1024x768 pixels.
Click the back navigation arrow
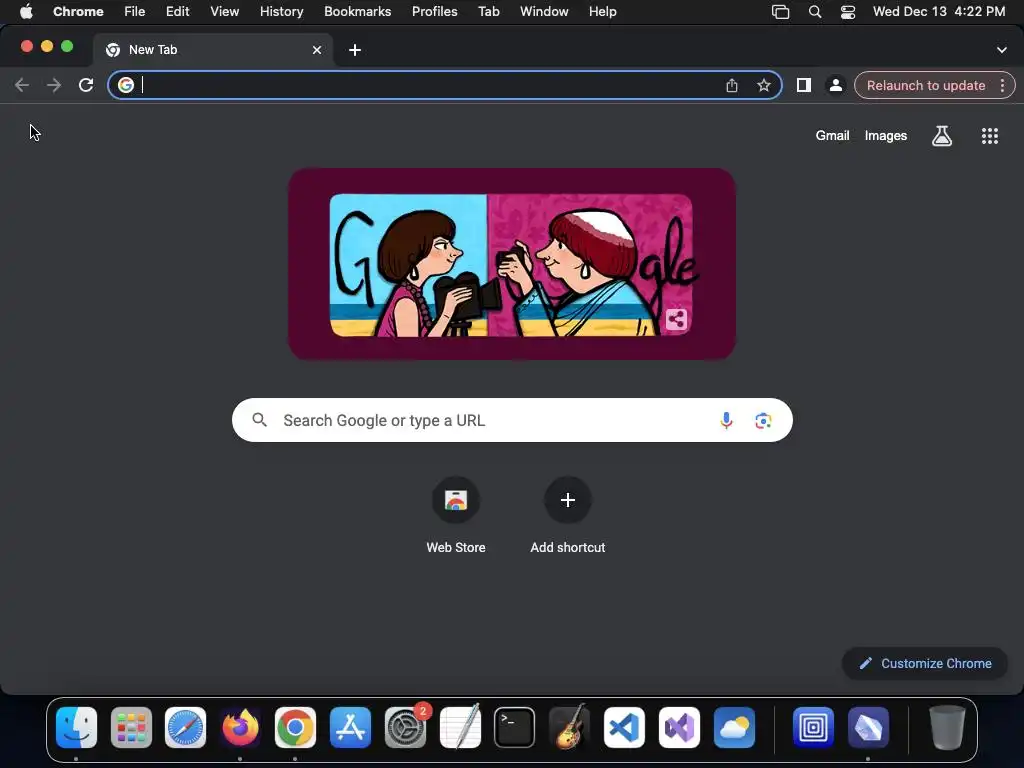coord(22,86)
